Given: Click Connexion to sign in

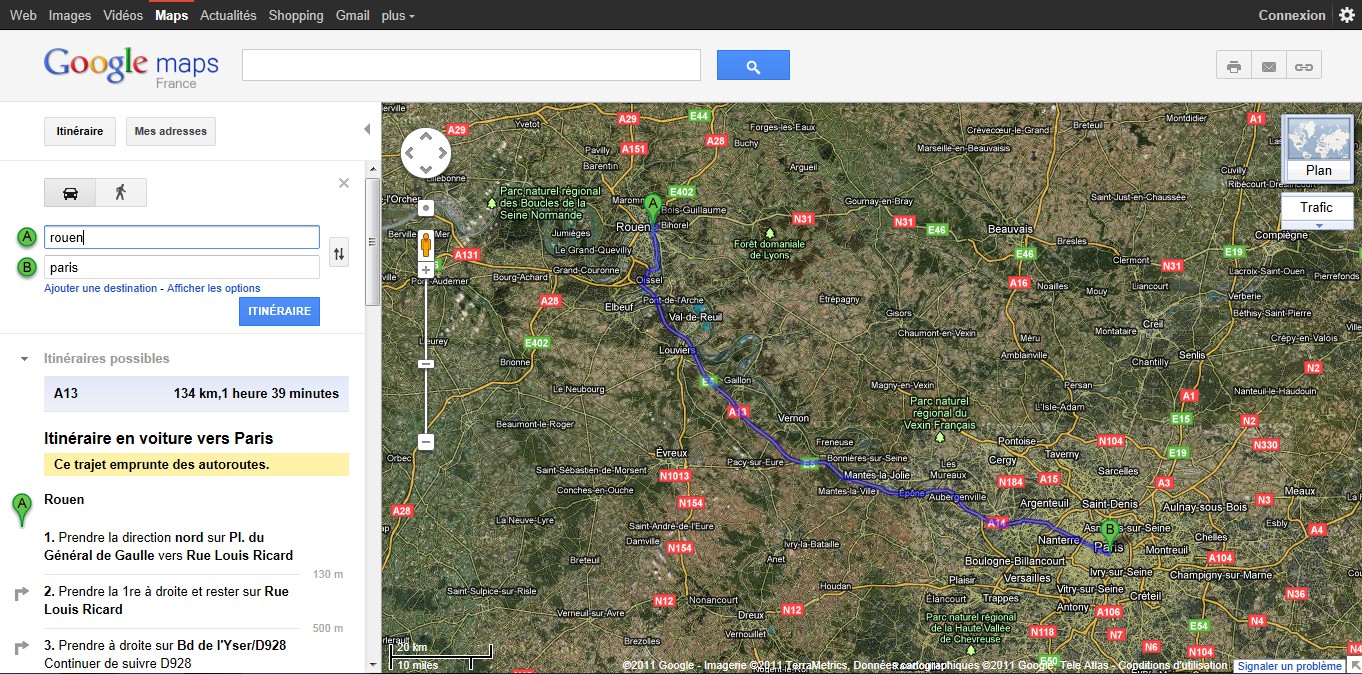Looking at the screenshot, I should tap(1292, 15).
